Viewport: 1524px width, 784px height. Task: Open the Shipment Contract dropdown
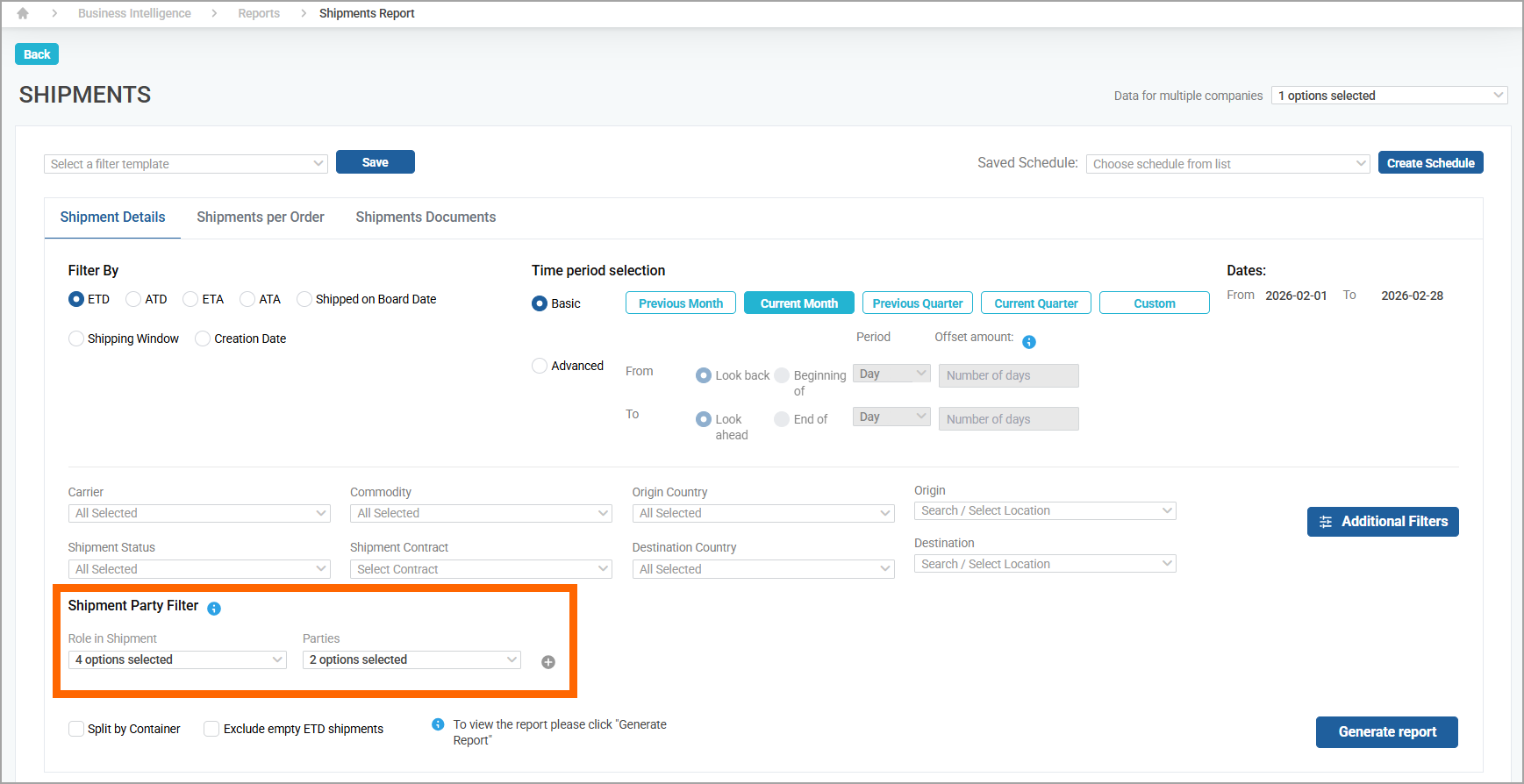point(481,569)
